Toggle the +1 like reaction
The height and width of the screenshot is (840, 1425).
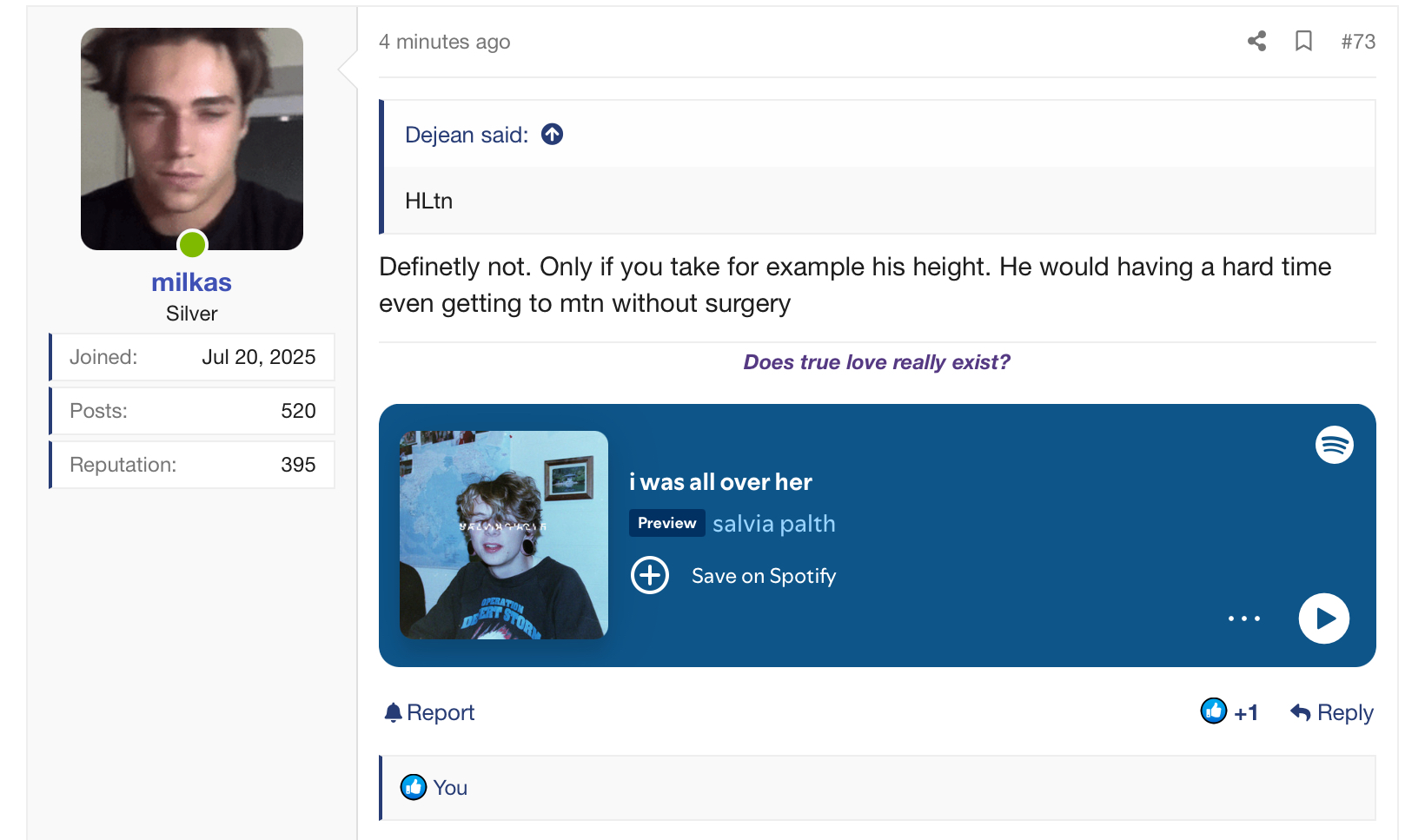coord(1229,711)
